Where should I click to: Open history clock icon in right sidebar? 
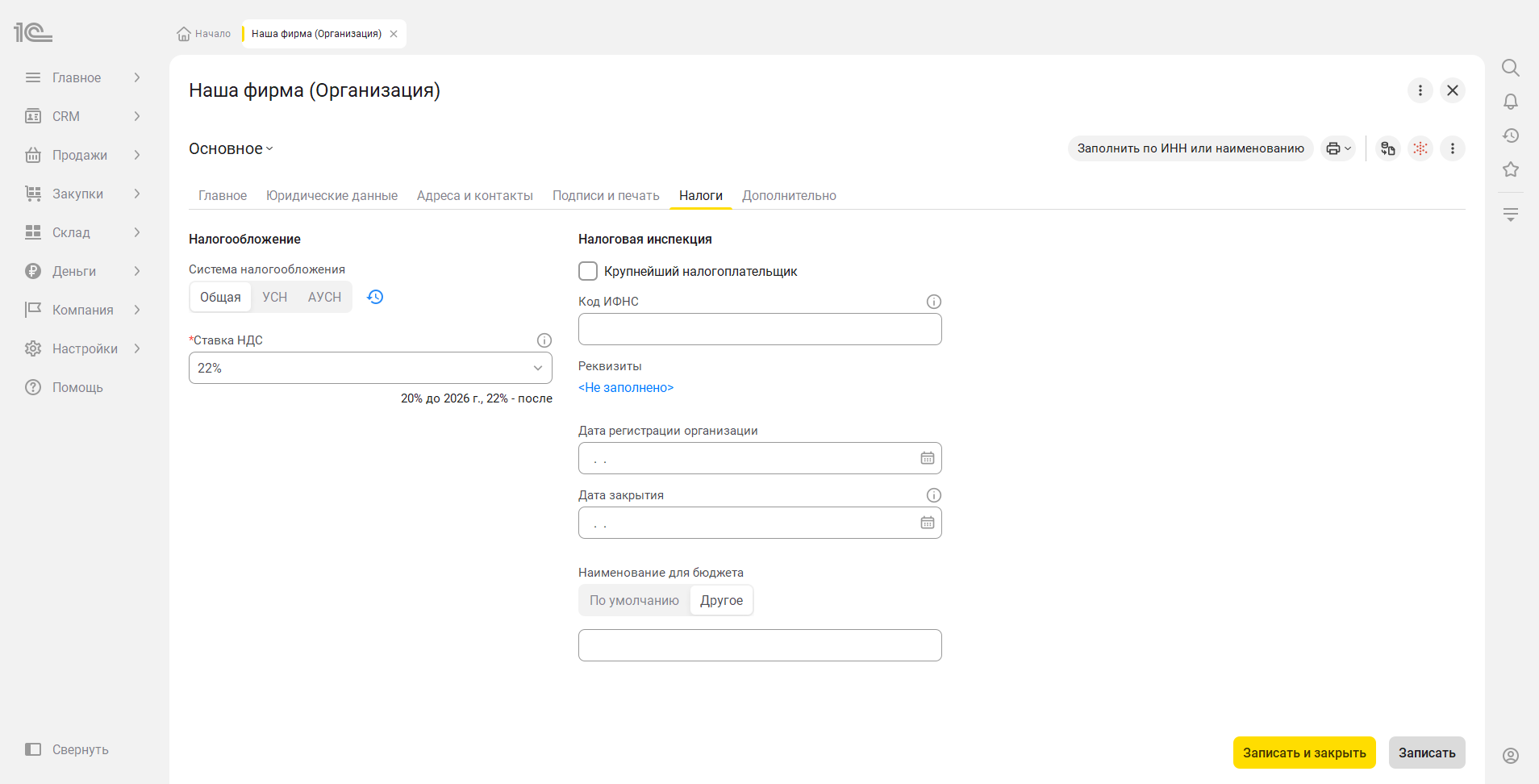pos(1510,136)
